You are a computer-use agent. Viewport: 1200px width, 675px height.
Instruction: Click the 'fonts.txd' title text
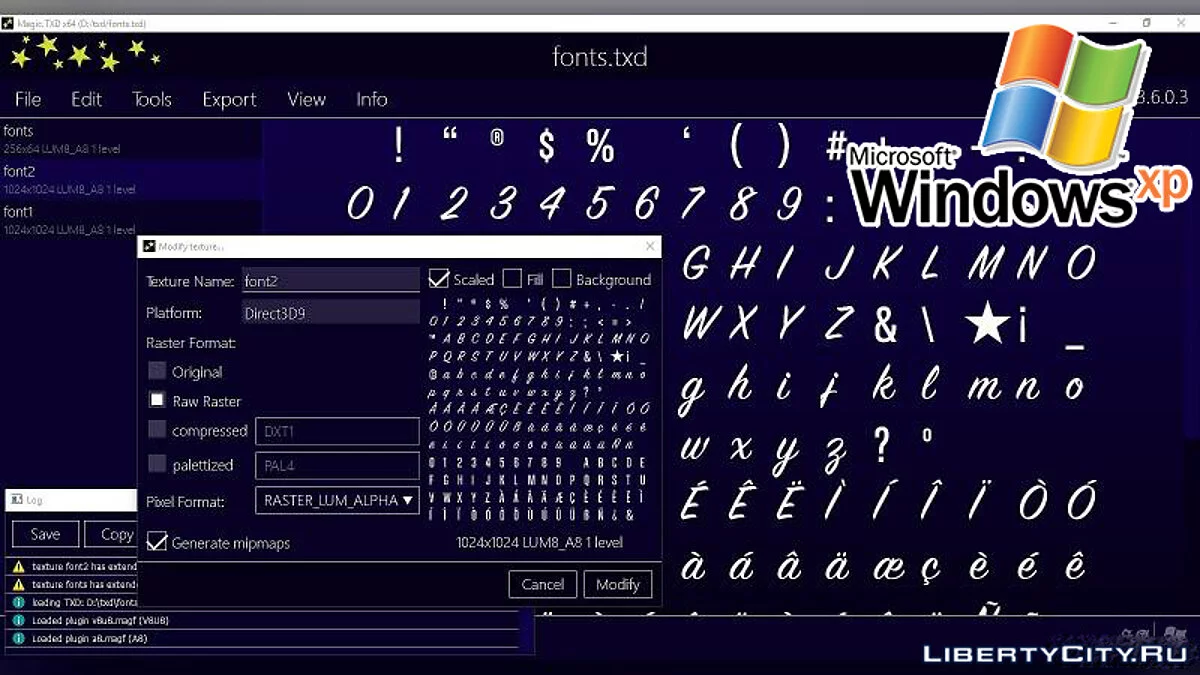coord(600,56)
